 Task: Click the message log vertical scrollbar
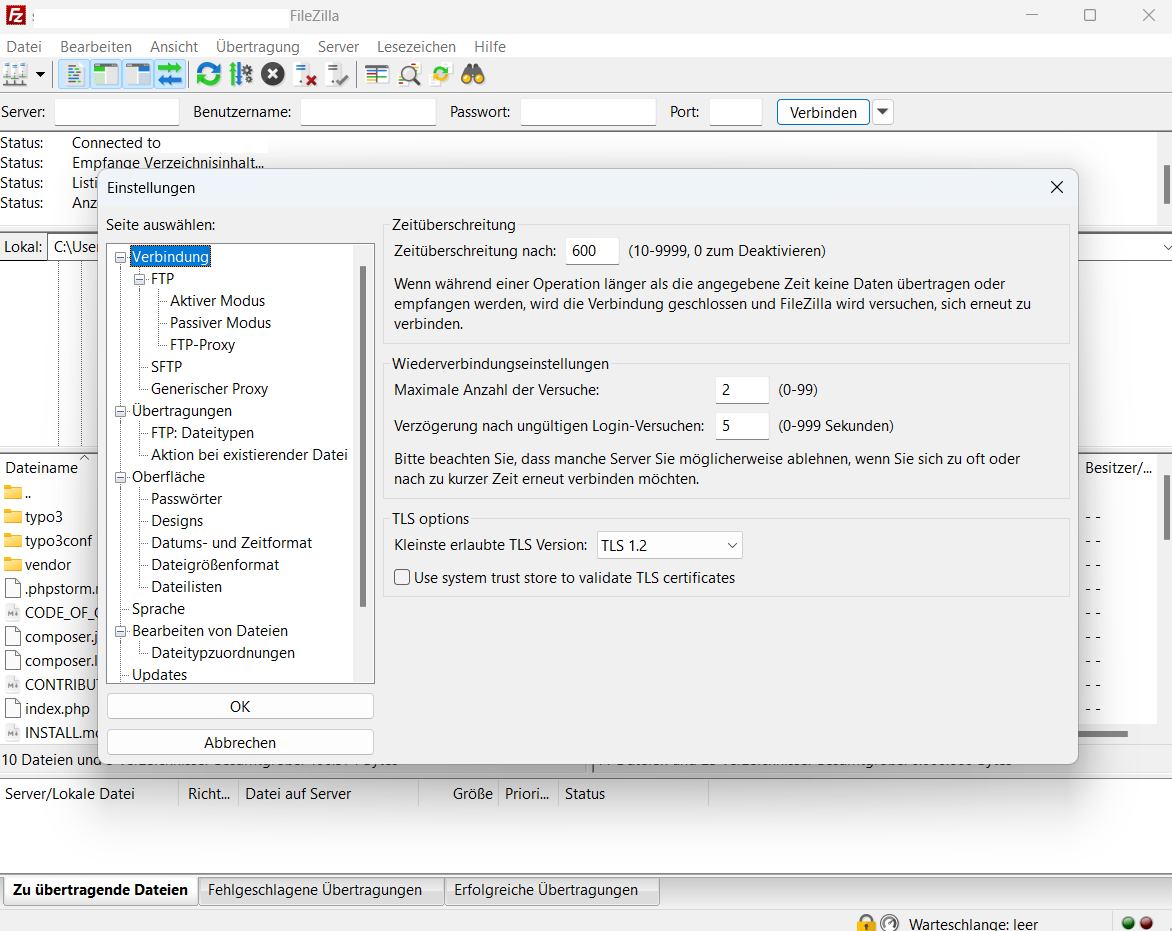(1167, 183)
